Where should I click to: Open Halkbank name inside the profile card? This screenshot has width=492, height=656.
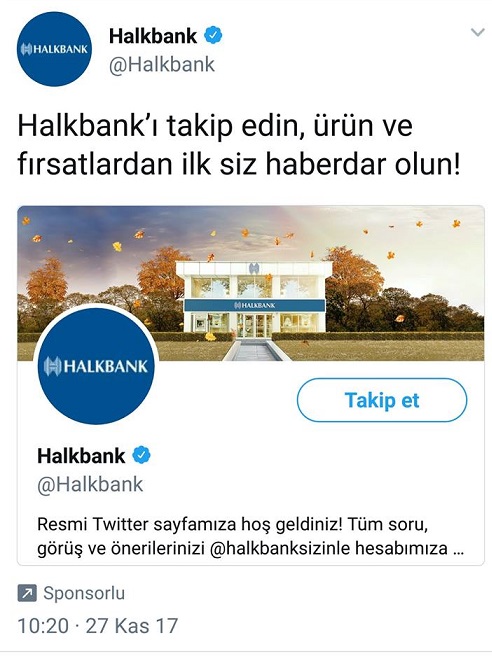81,456
